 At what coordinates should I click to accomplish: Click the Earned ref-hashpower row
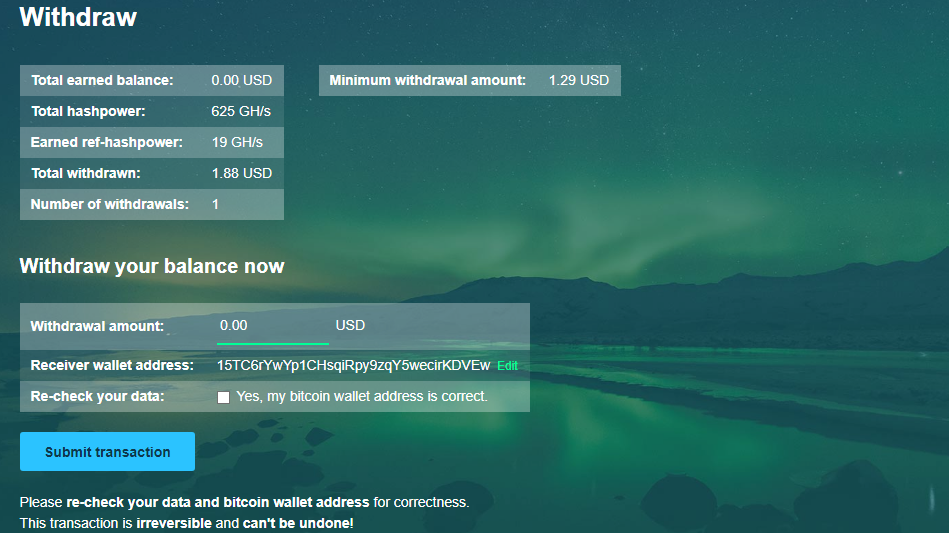152,142
